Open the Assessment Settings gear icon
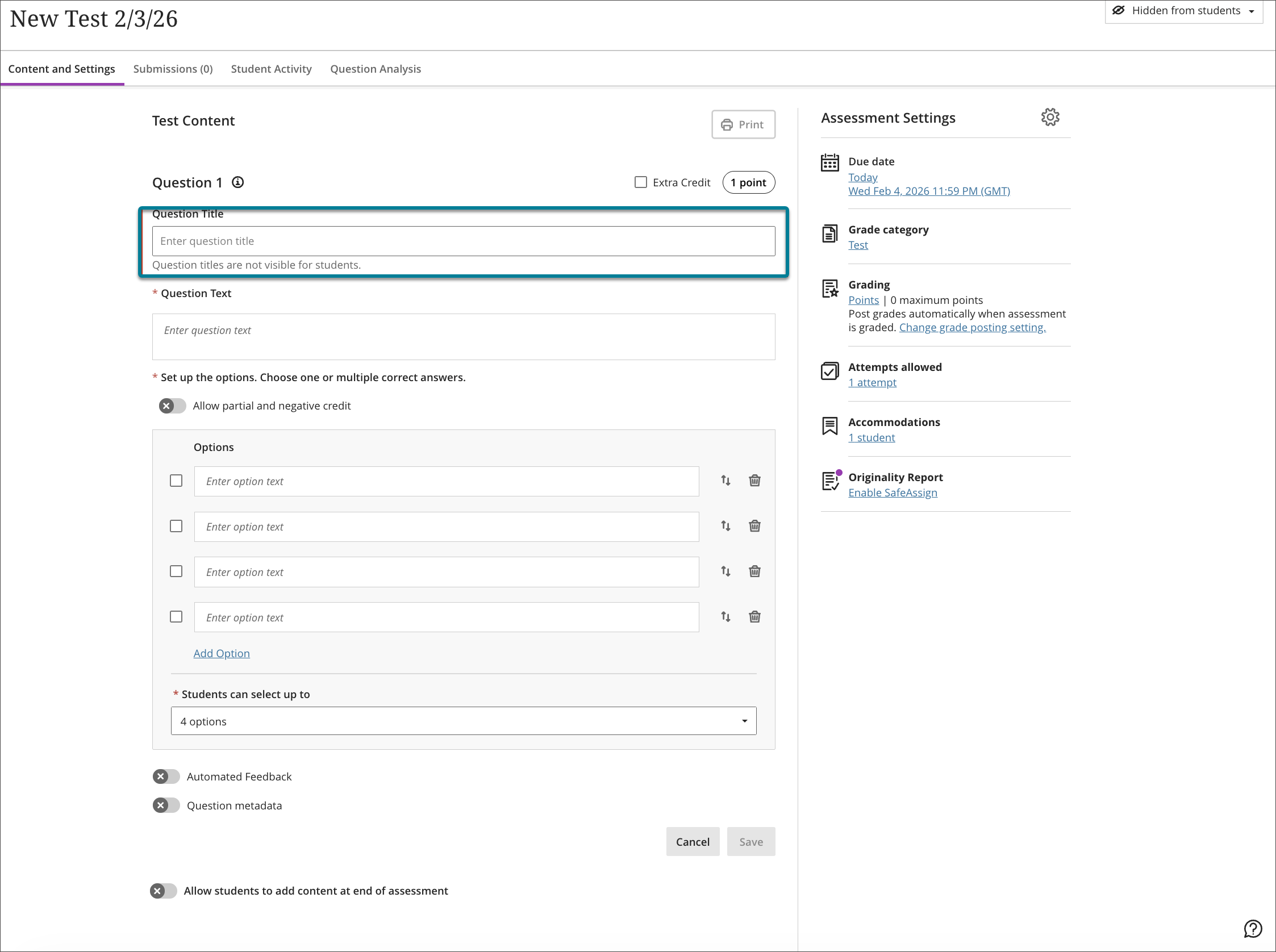The image size is (1276, 952). tap(1050, 117)
